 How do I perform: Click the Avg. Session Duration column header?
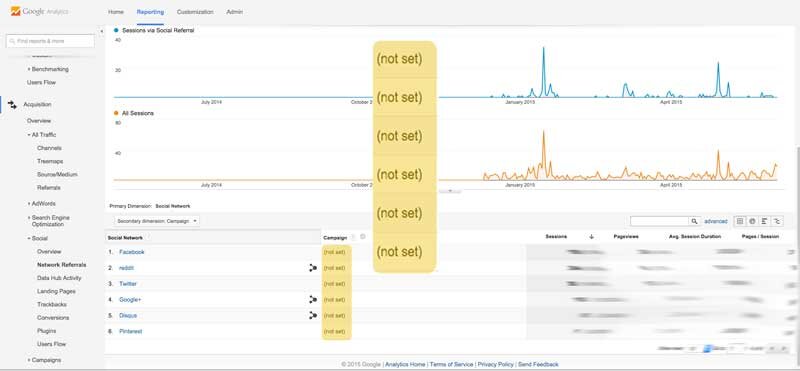coord(694,237)
